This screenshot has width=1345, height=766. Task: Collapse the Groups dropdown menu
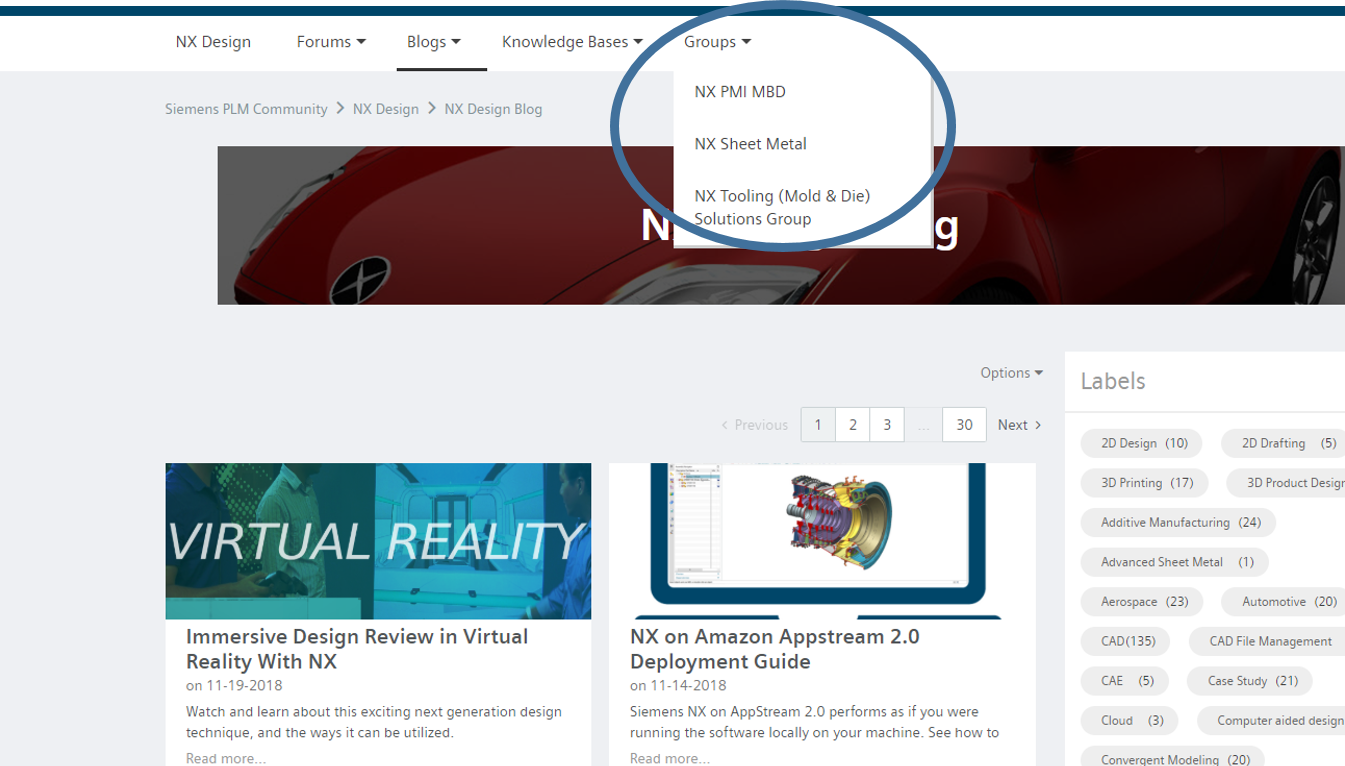[x=717, y=42]
